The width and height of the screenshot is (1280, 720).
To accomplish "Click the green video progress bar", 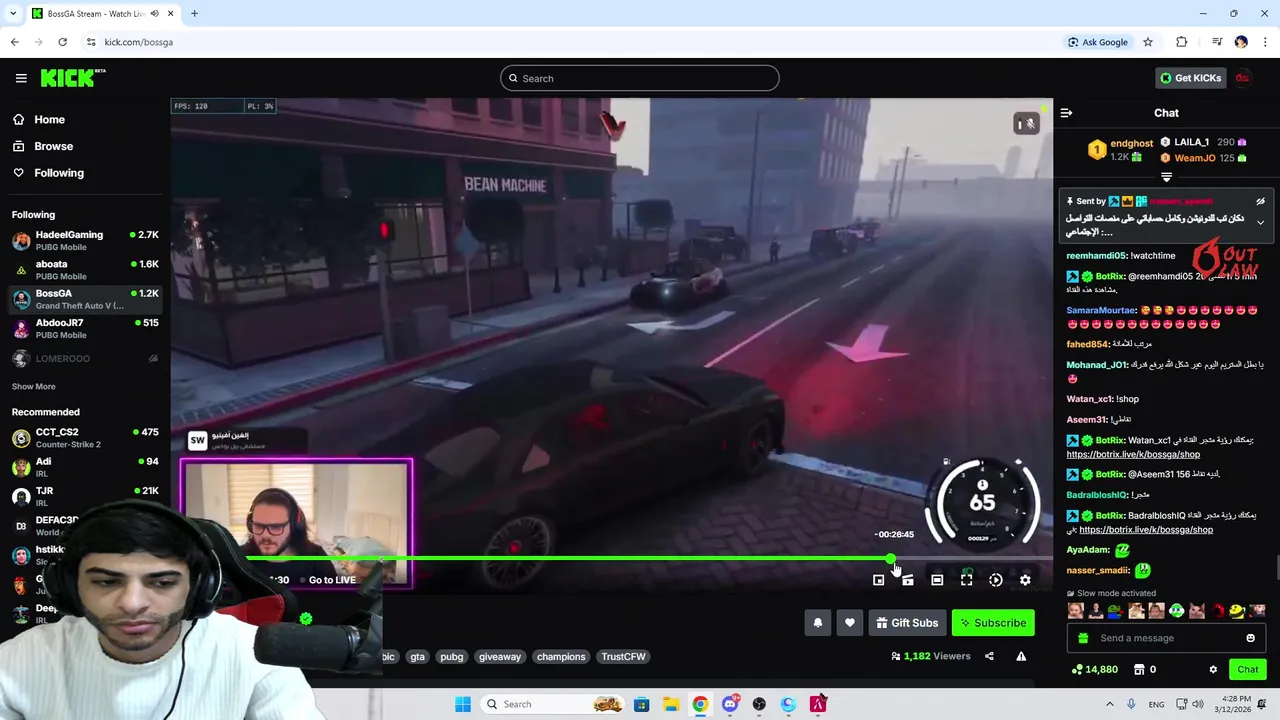I will click(567, 558).
